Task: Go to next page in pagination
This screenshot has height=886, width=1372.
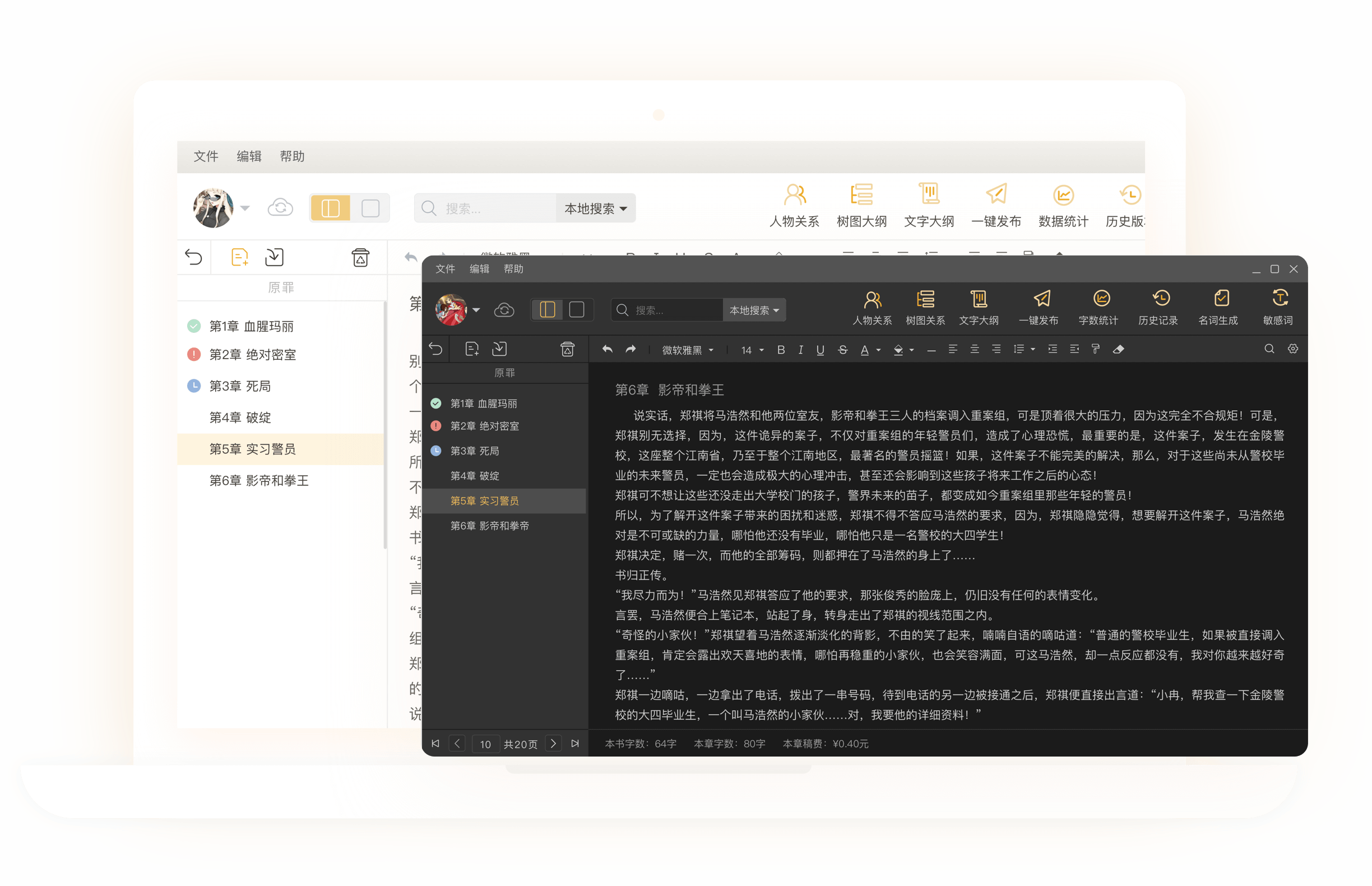Action: point(553,743)
